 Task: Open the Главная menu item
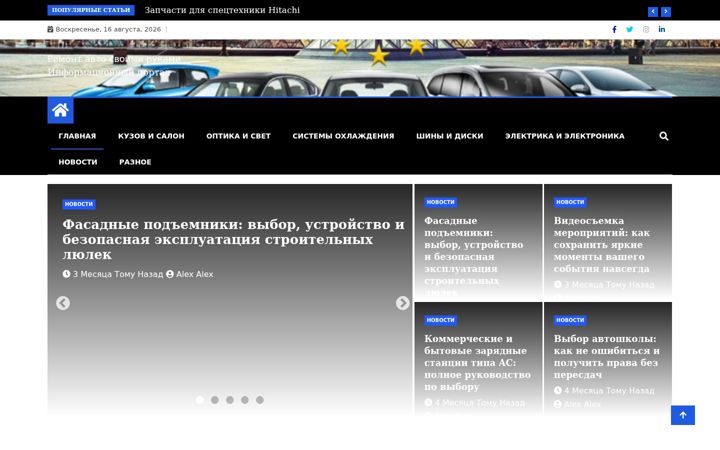pos(77,136)
